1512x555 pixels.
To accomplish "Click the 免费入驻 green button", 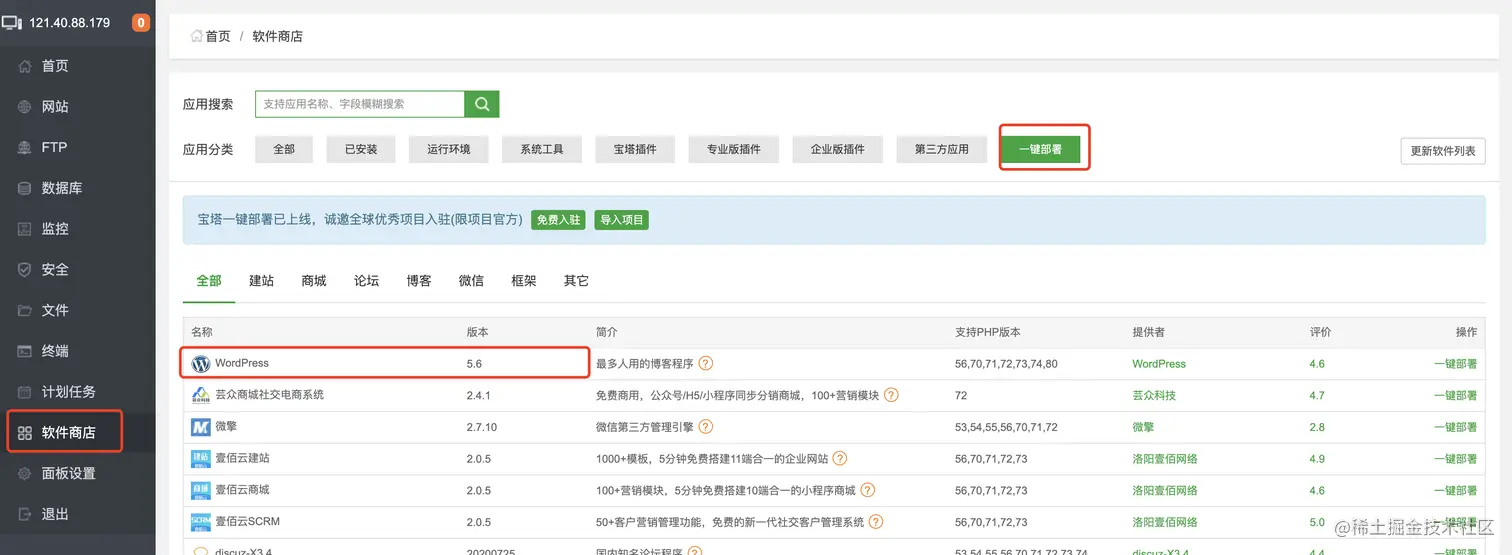I will point(558,220).
